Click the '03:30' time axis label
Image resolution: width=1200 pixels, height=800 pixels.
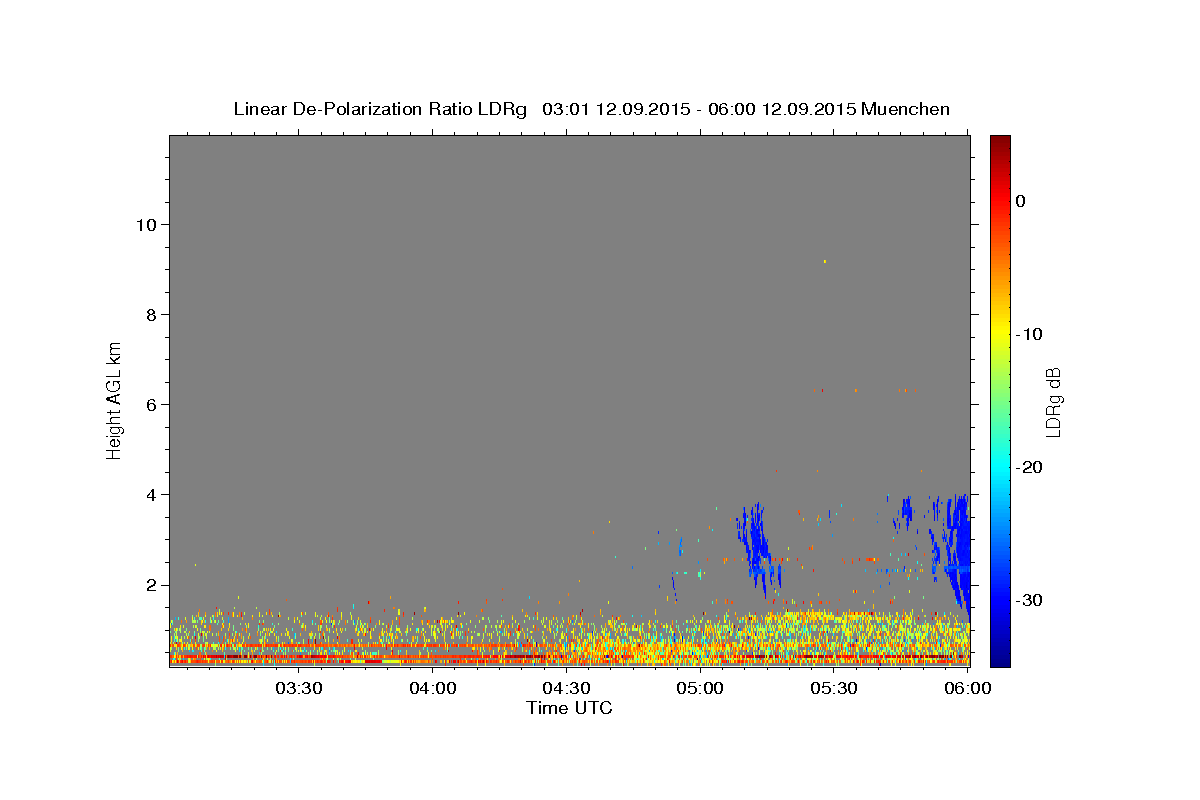[x=298, y=689]
